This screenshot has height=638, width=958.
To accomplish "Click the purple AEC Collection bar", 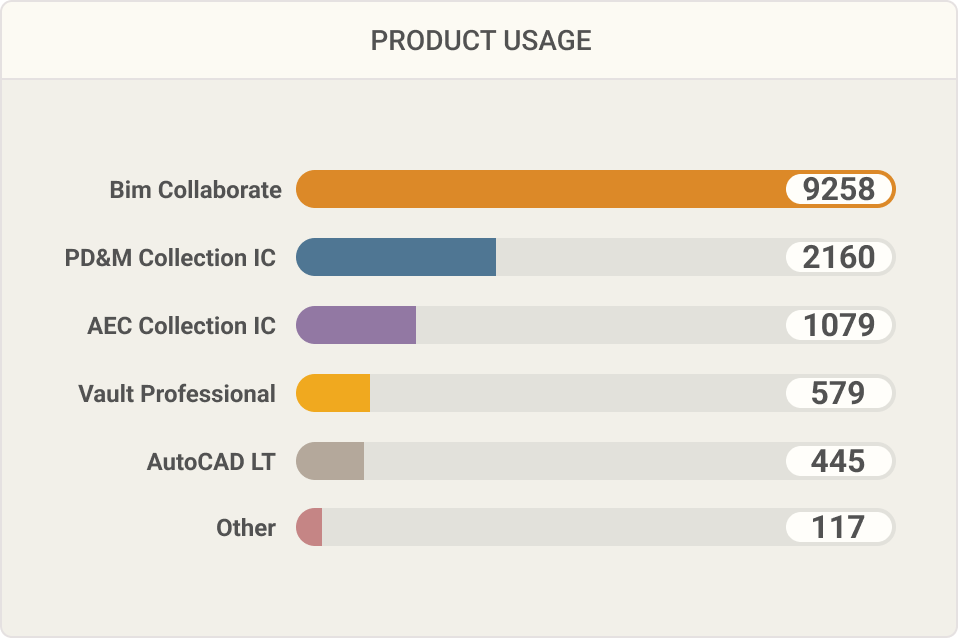I will 356,324.
